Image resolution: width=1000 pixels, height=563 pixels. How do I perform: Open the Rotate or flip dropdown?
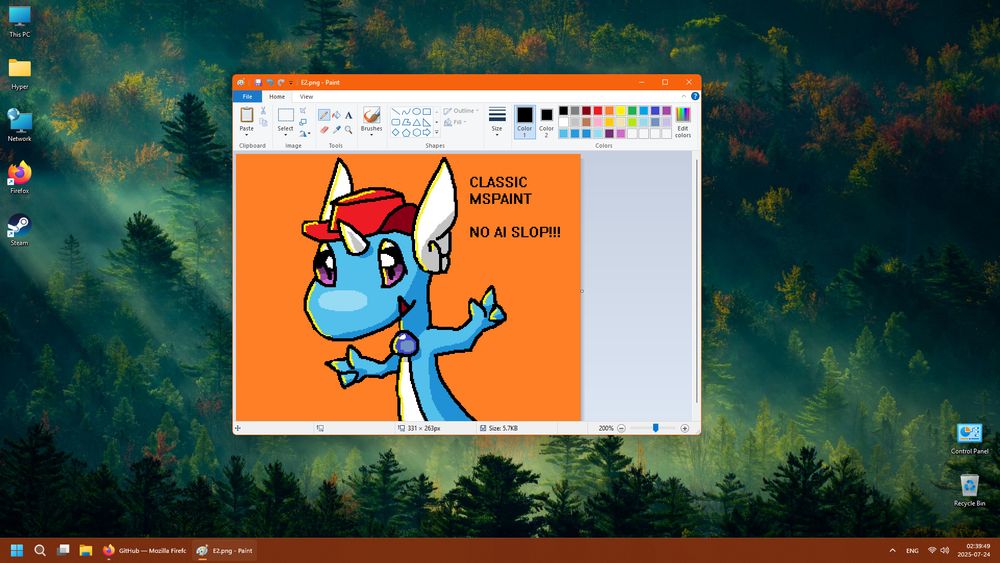305,133
